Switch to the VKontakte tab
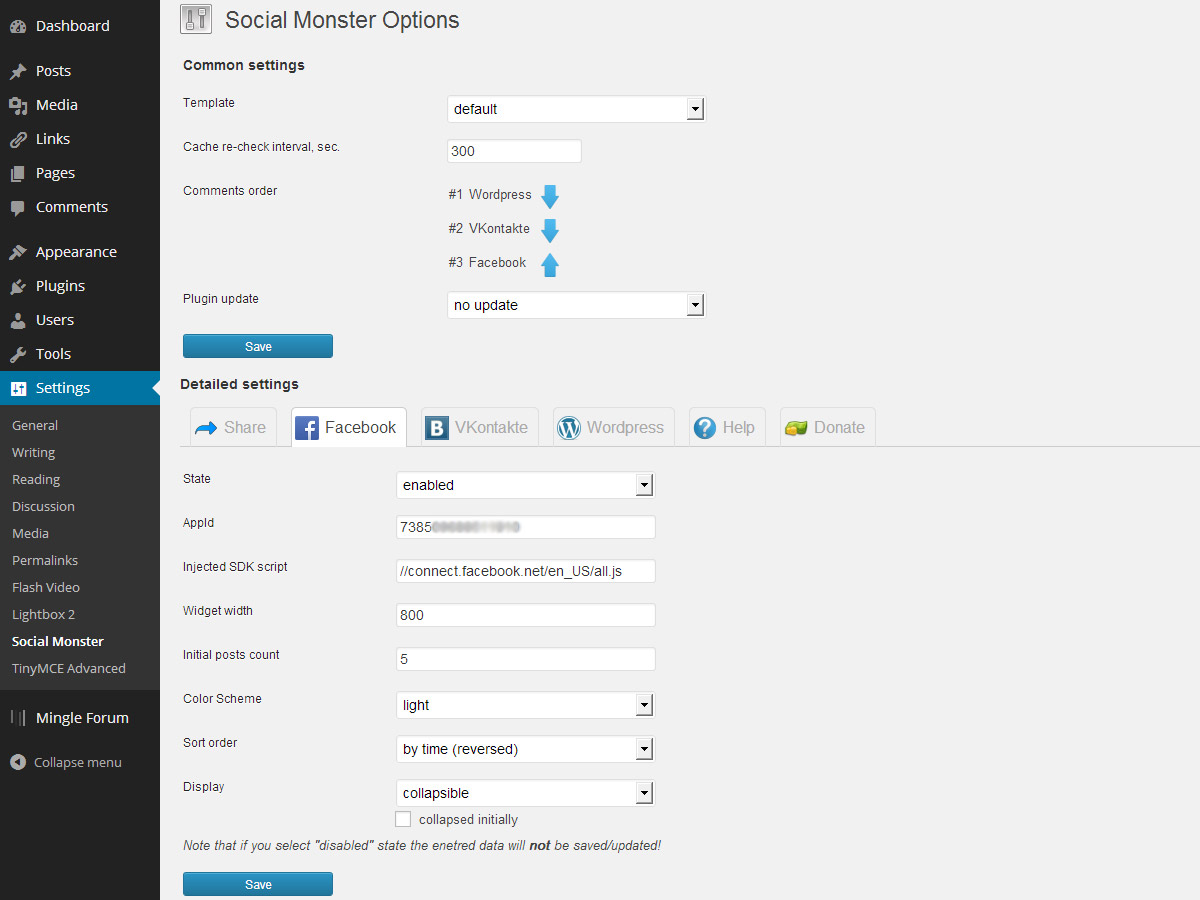Screen dimensions: 1200x900 tap(480, 427)
